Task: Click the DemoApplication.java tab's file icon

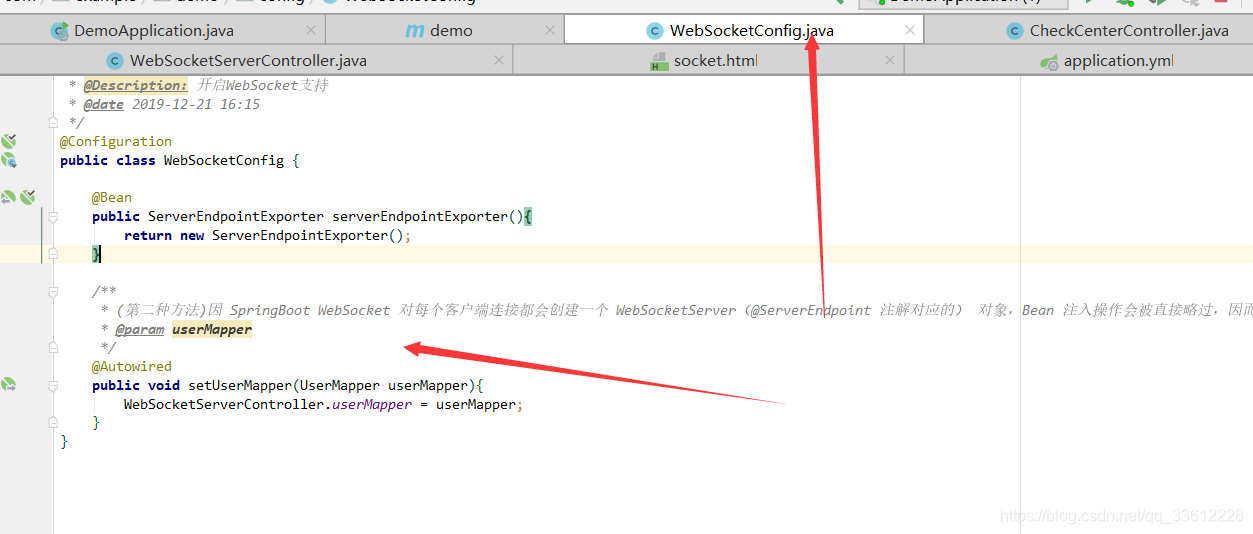Action: click(60, 31)
